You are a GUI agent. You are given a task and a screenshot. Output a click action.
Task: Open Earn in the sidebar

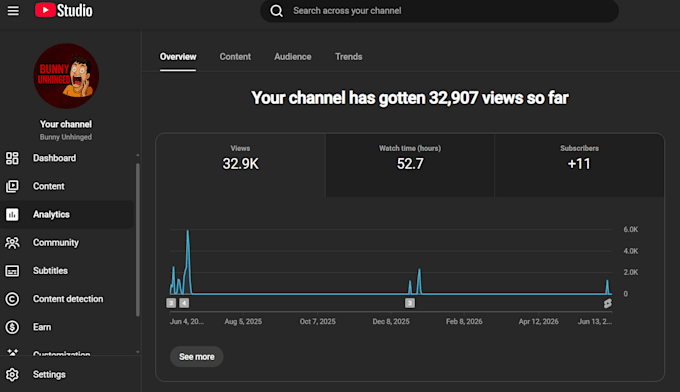67,327
